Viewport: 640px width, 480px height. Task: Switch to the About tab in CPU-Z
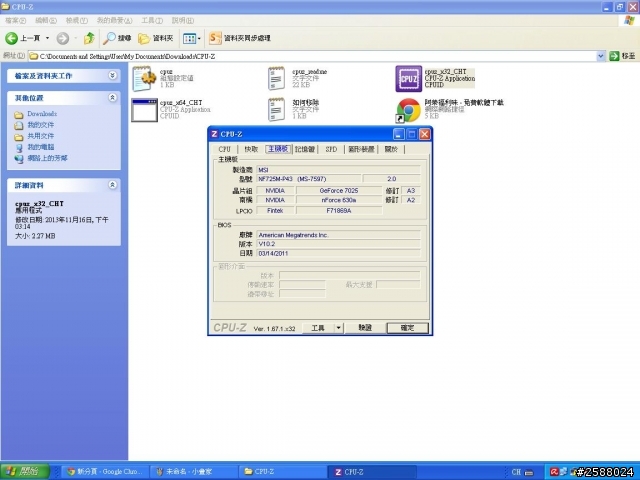tap(391, 149)
